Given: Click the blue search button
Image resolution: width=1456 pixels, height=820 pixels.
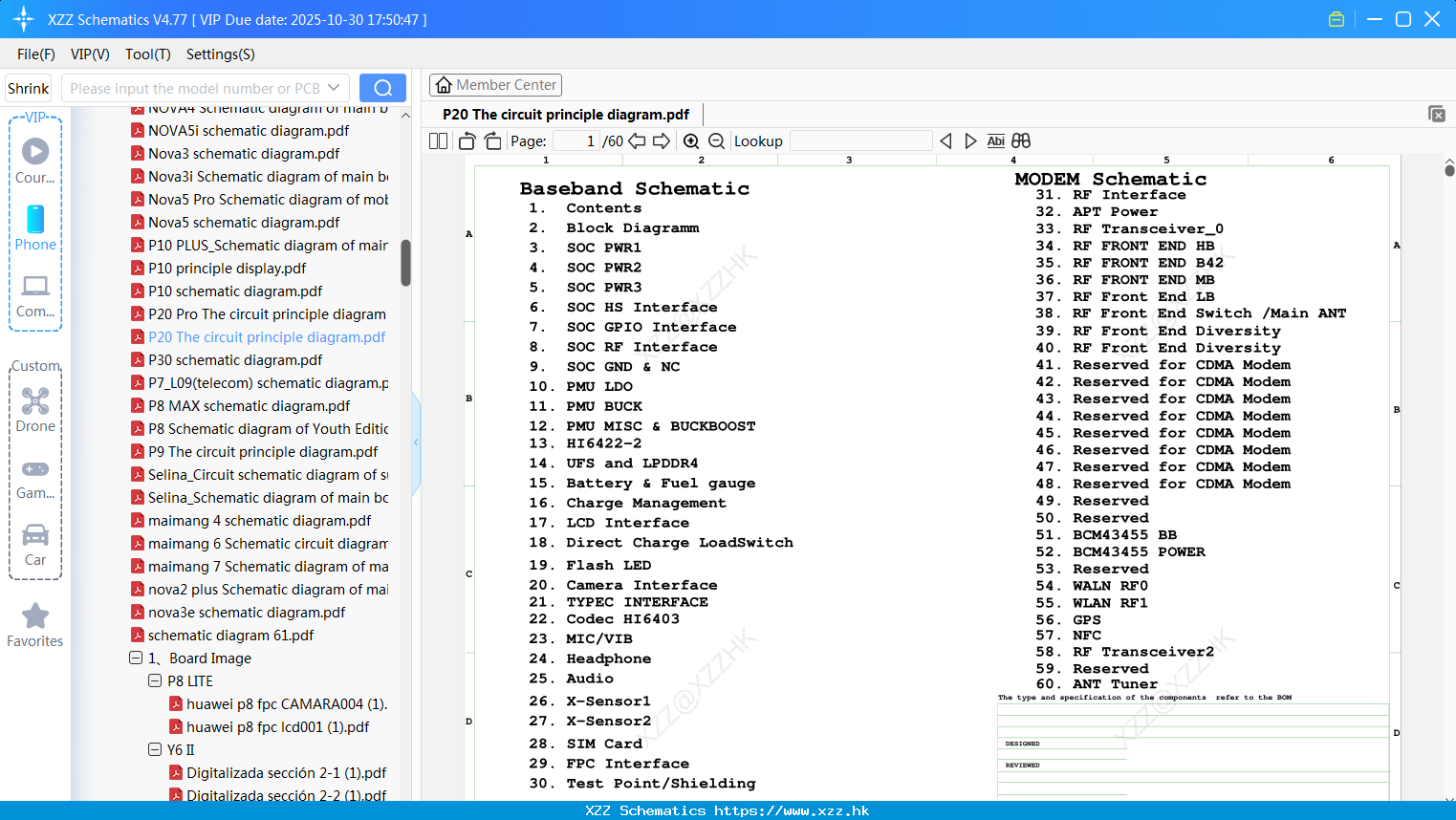Looking at the screenshot, I should tap(382, 88).
